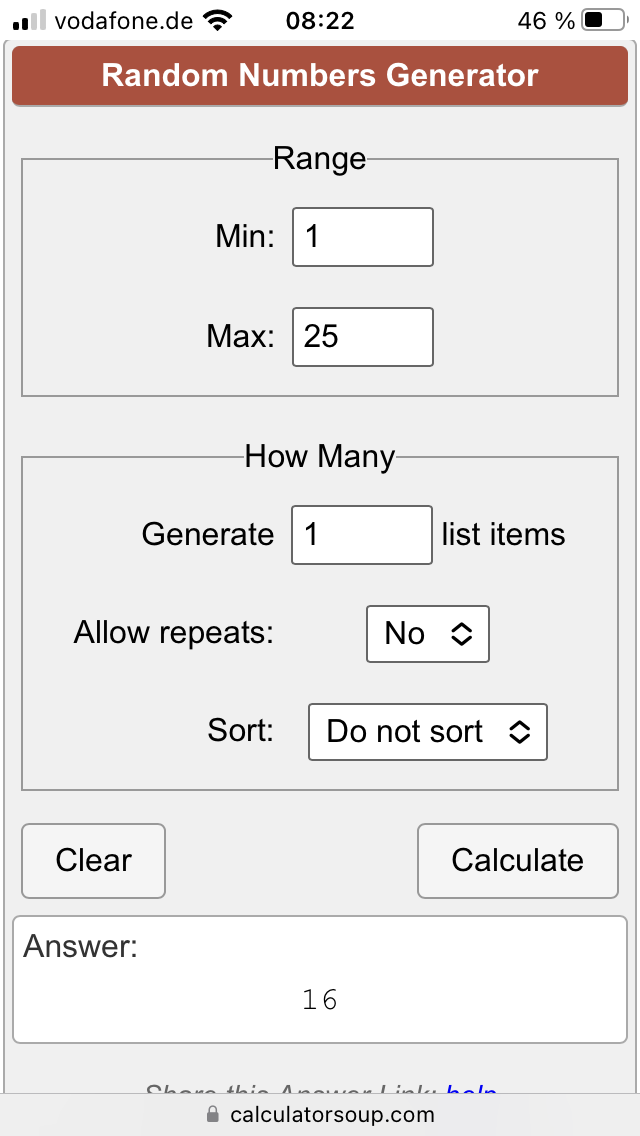Tap the battery icon in status bar
Viewport: 640px width, 1136px height.
(x=605, y=20)
